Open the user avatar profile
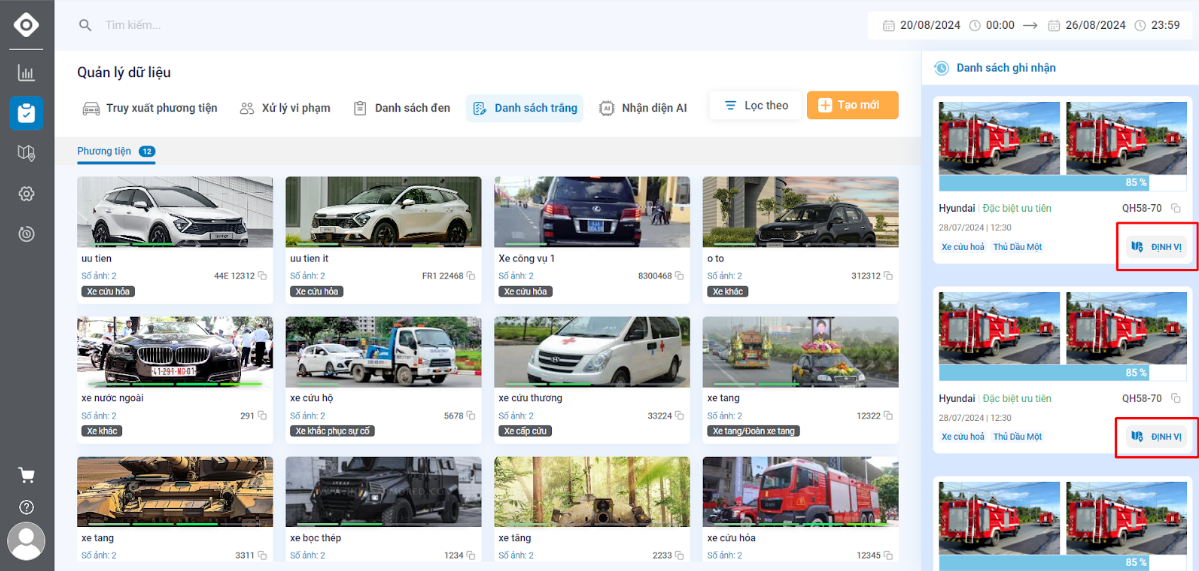The width and height of the screenshot is (1199, 571). [26, 542]
